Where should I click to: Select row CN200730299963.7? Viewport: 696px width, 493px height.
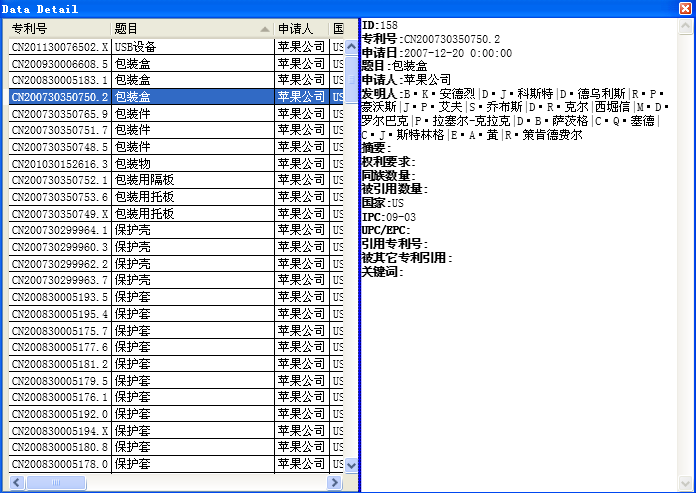pyautogui.click(x=177, y=280)
